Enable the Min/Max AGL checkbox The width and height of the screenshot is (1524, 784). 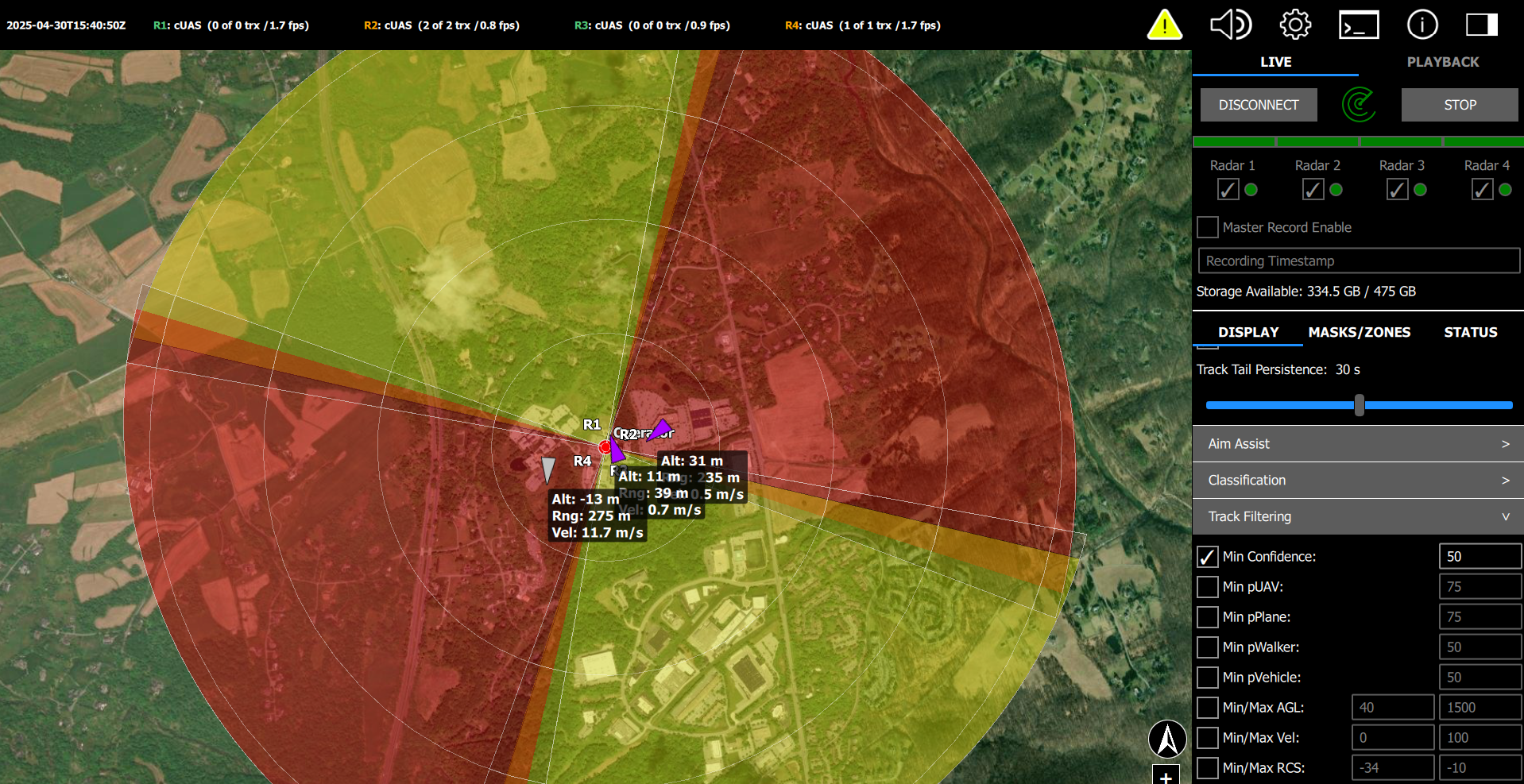(1208, 708)
